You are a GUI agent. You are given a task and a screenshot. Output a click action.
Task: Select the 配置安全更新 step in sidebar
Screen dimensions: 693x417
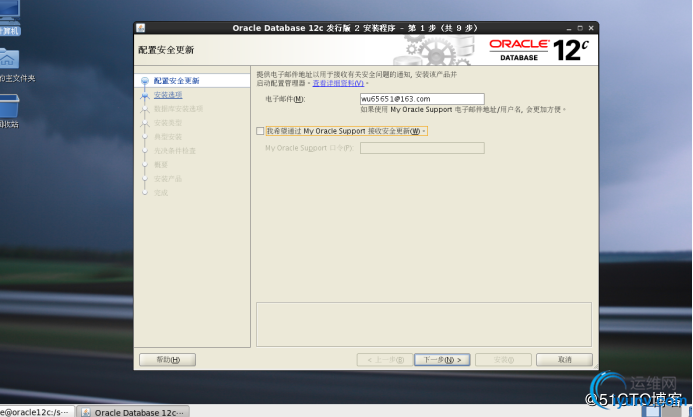(176, 81)
